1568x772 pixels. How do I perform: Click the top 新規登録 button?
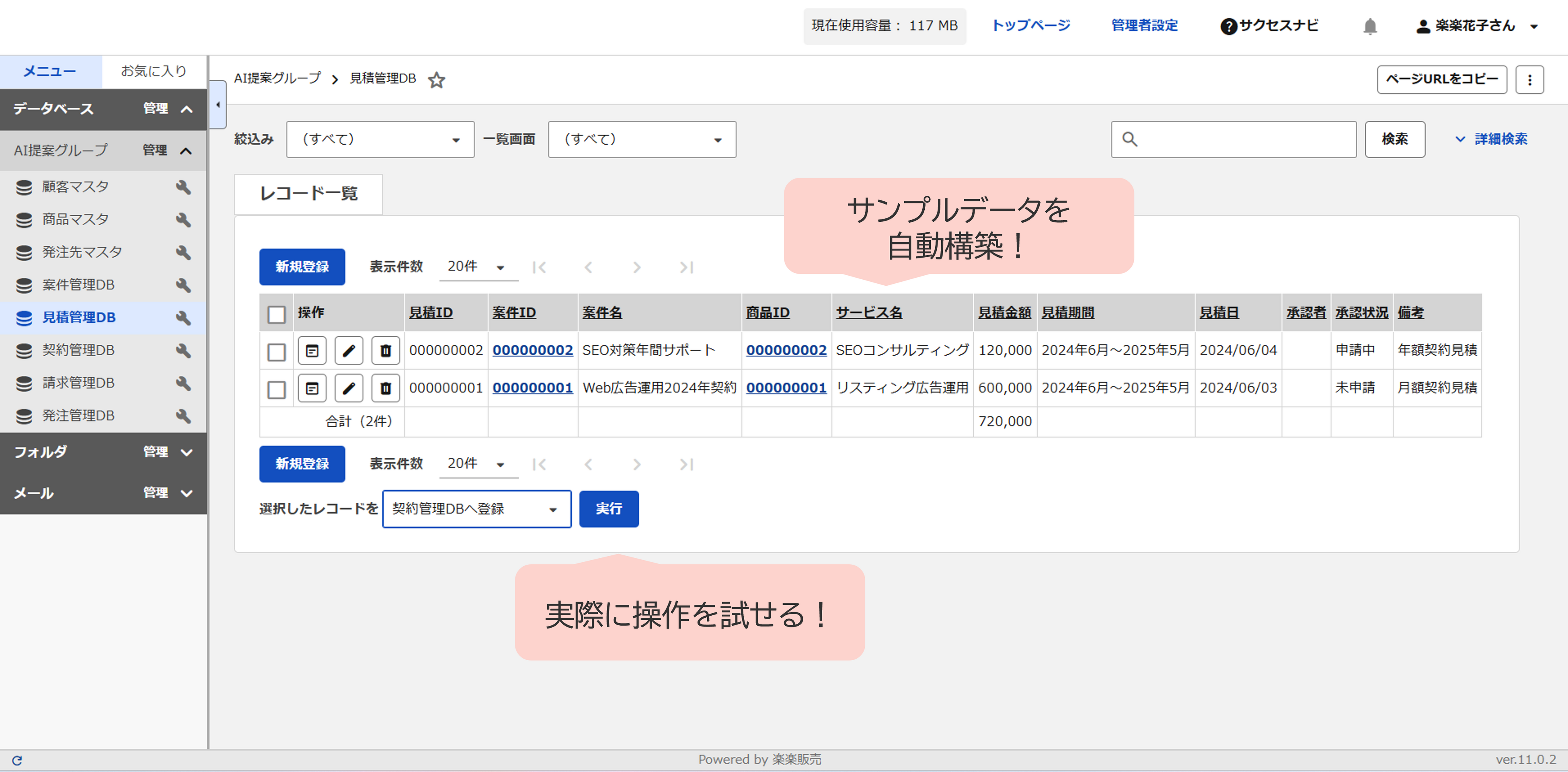point(302,266)
